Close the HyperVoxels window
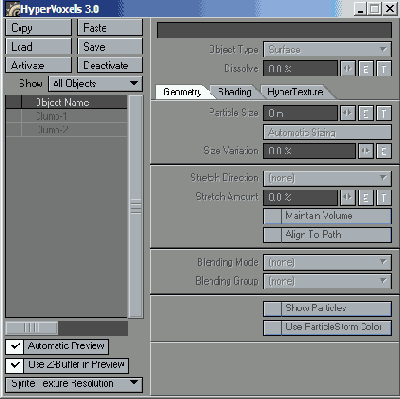This screenshot has height=399, width=400. coord(389,9)
